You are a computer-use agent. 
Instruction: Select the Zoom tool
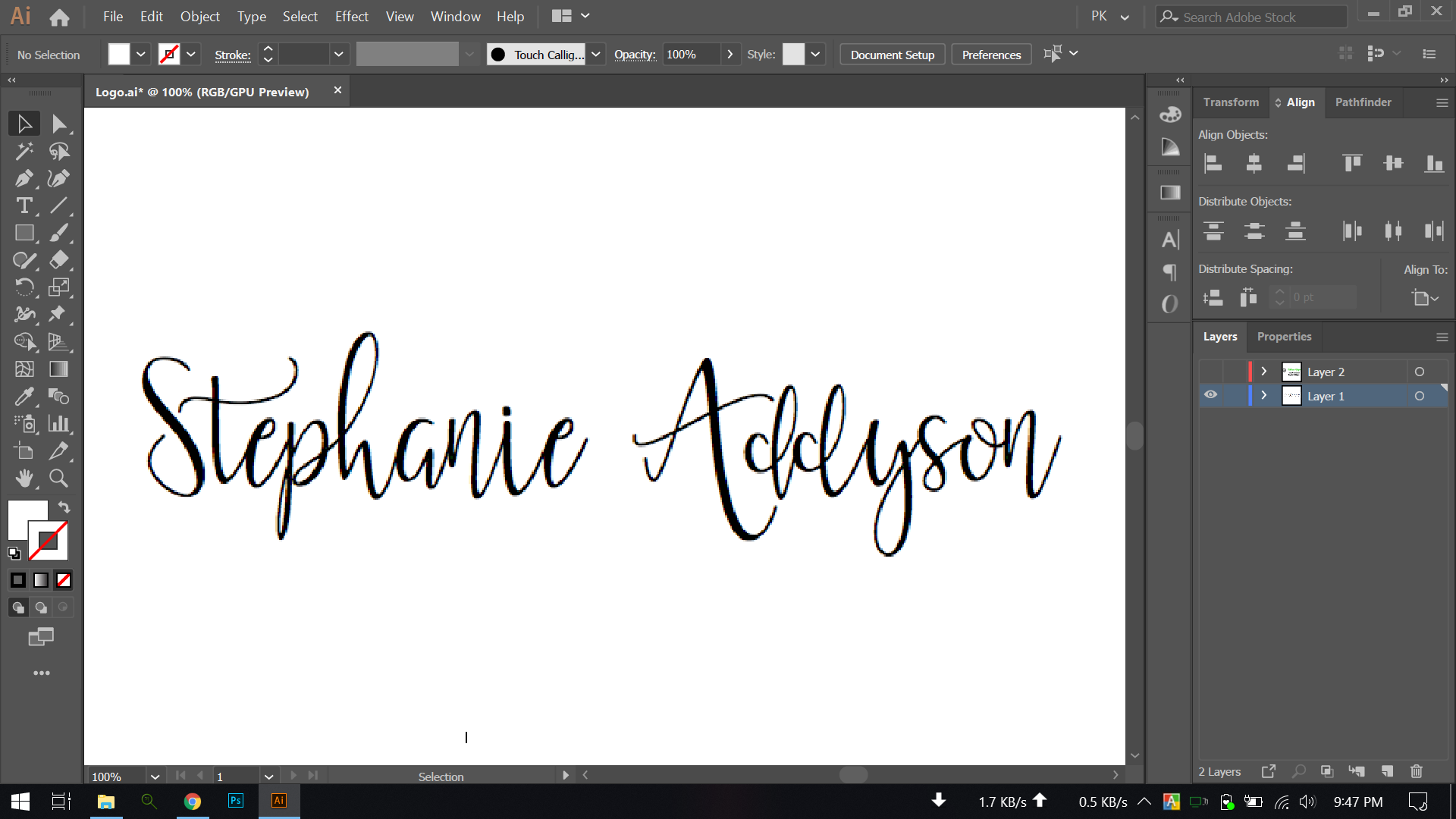(59, 479)
